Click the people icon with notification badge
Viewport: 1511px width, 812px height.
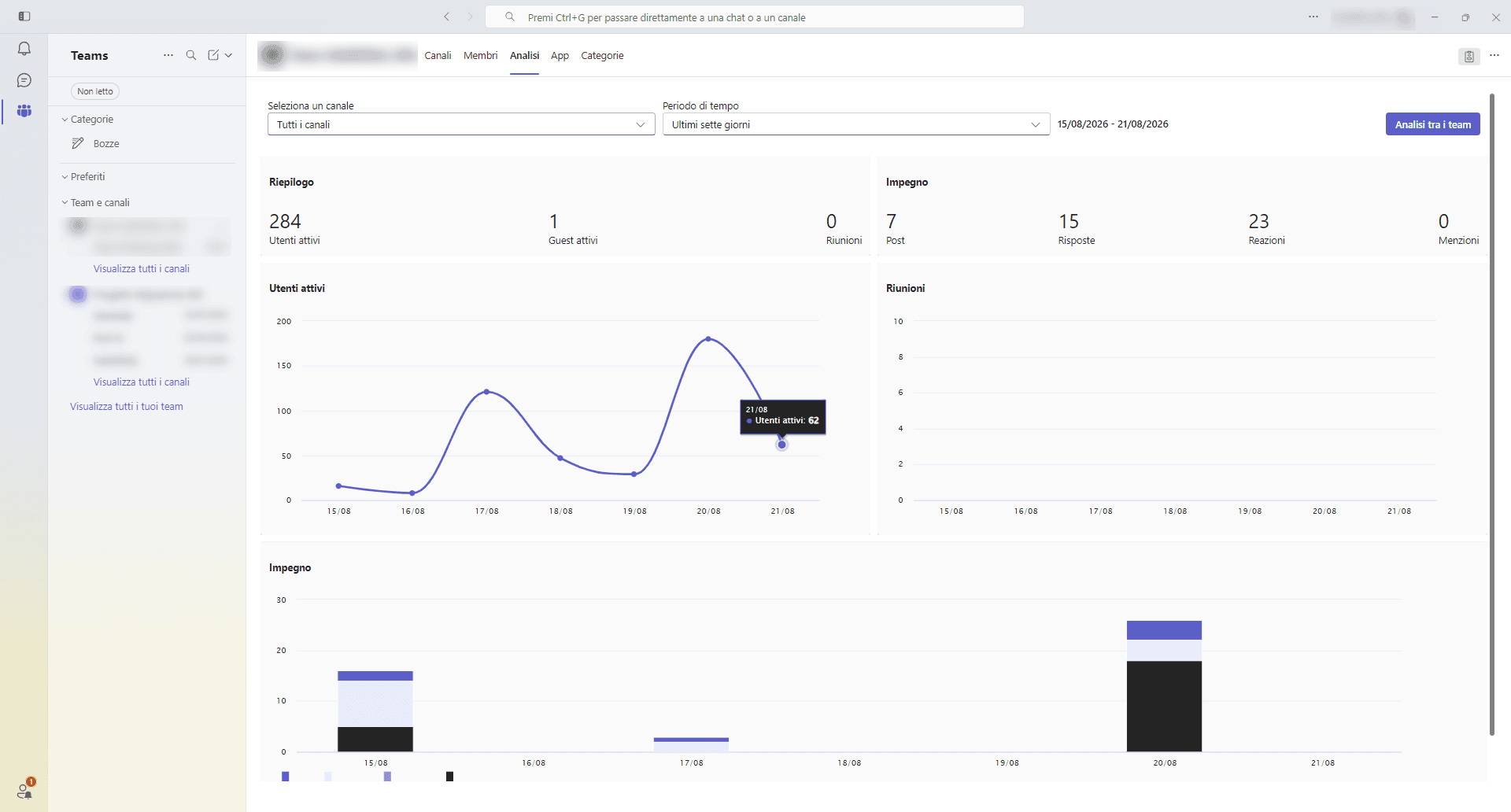click(x=25, y=789)
